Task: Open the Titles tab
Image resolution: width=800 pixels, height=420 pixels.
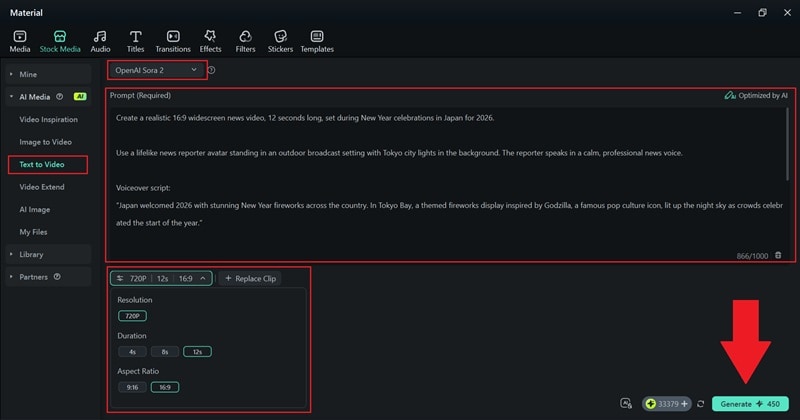Action: pos(135,41)
